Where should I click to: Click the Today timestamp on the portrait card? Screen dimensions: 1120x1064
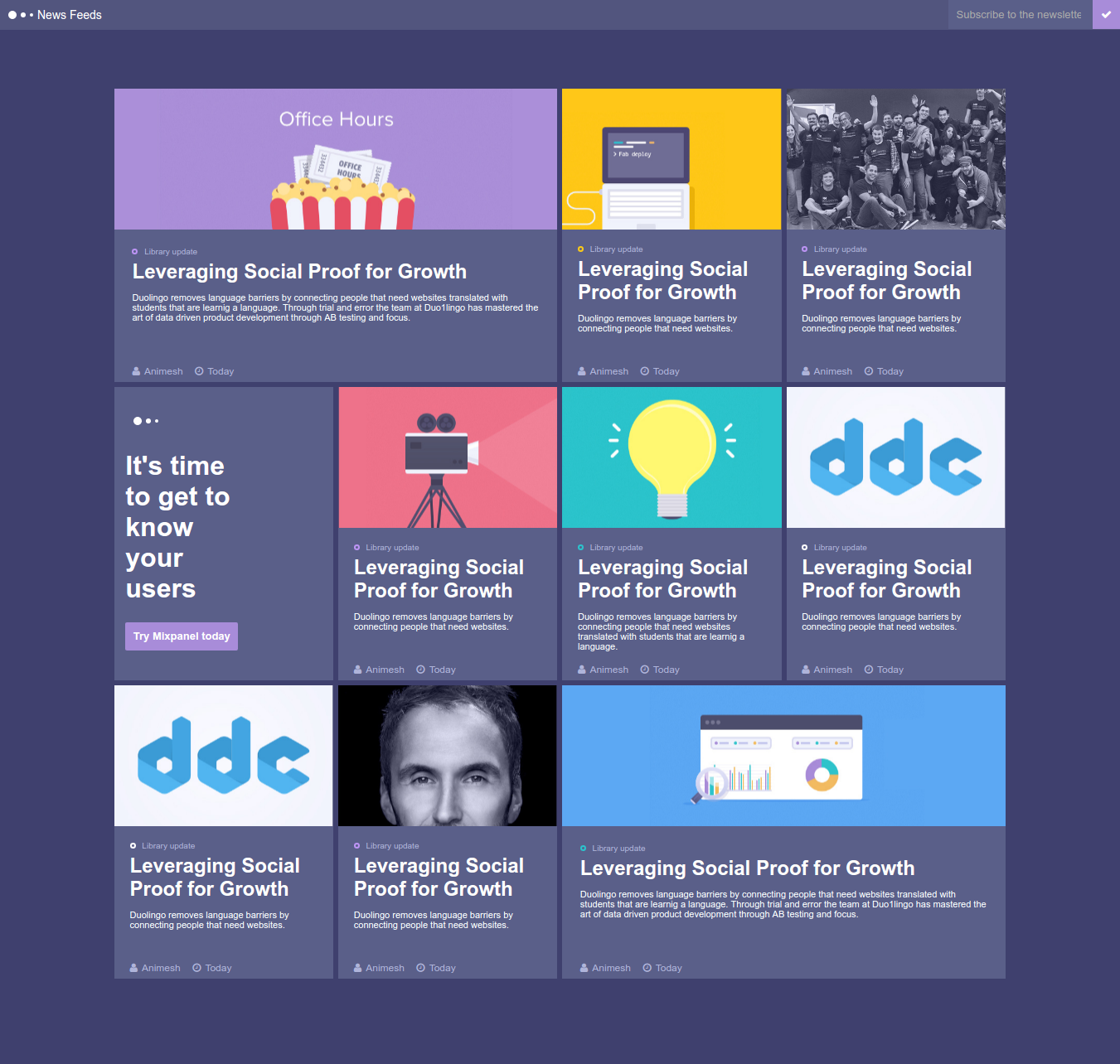pos(442,967)
